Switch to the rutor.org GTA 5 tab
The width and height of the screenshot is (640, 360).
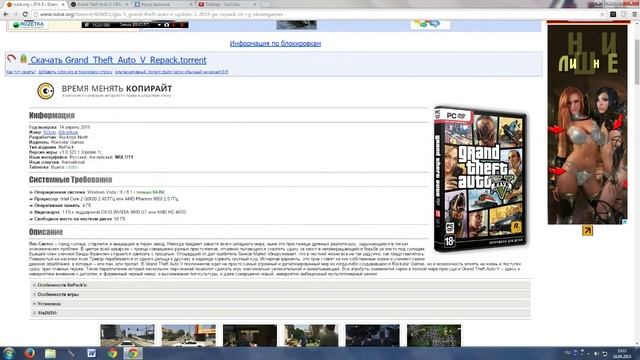[x=35, y=4]
